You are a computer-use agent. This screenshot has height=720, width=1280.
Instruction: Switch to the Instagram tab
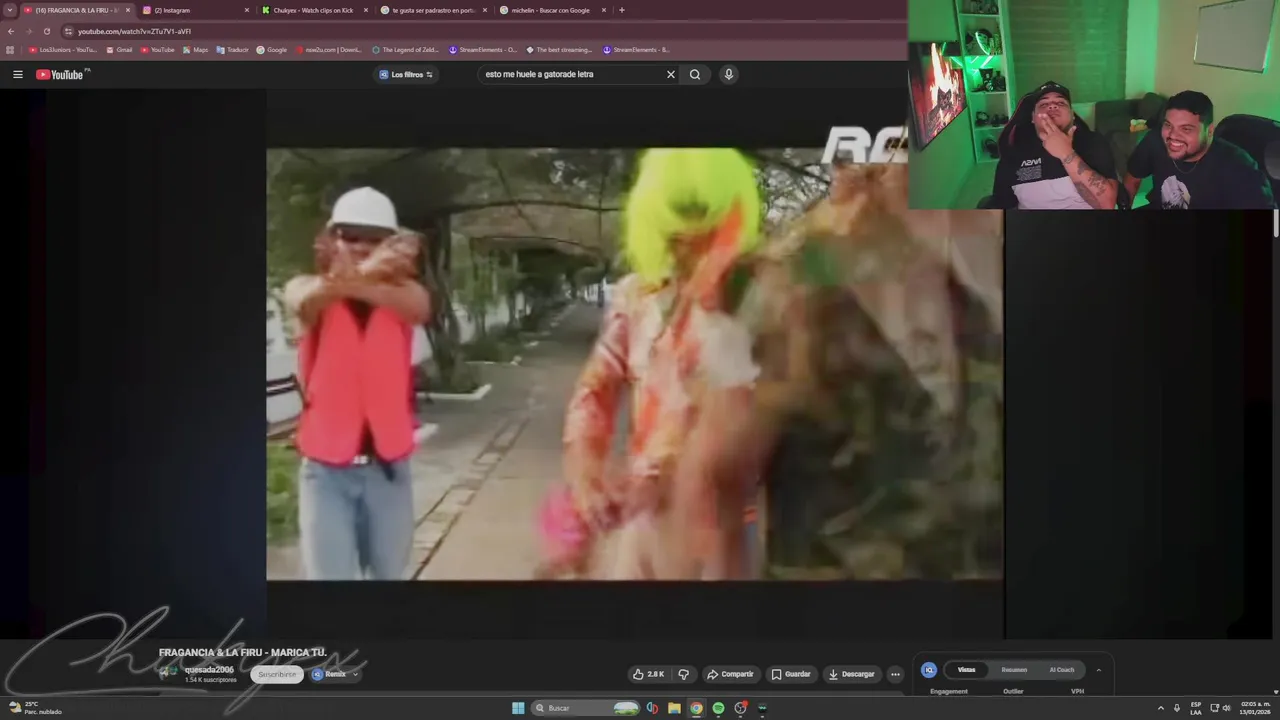tap(194, 10)
